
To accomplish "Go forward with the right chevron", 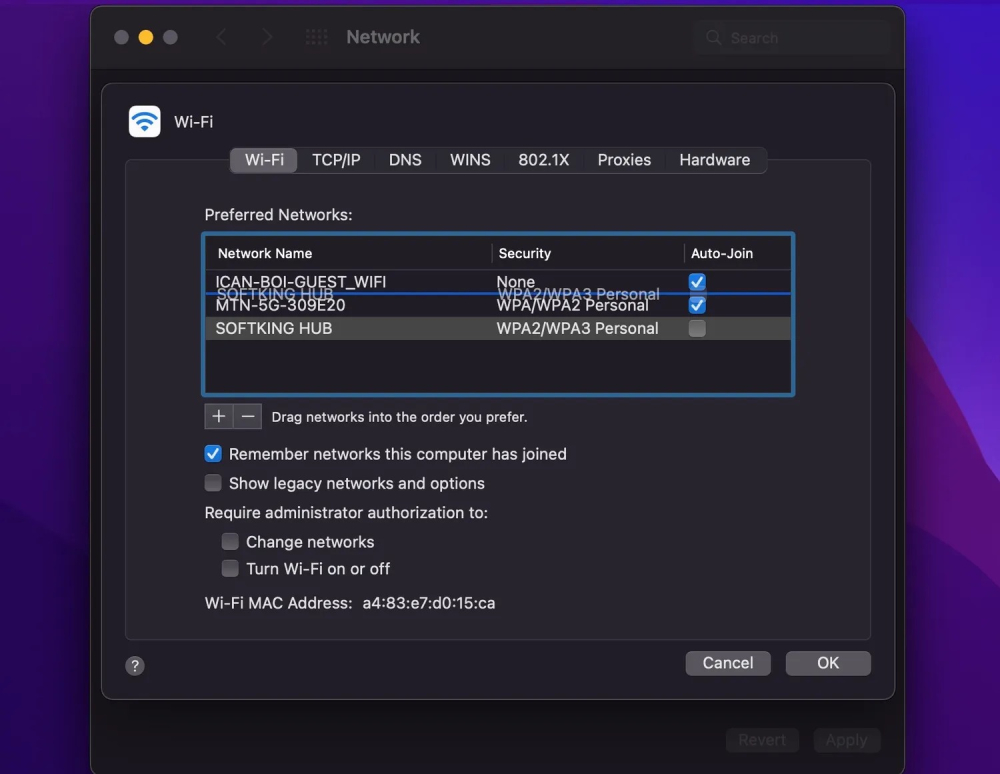I will coord(266,37).
